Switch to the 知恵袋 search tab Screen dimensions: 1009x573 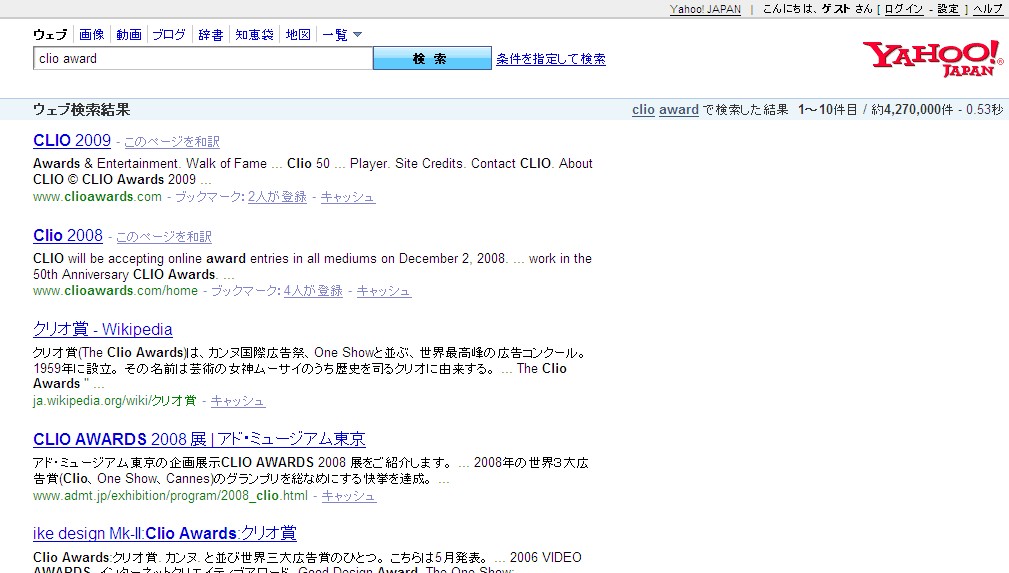click(x=254, y=35)
